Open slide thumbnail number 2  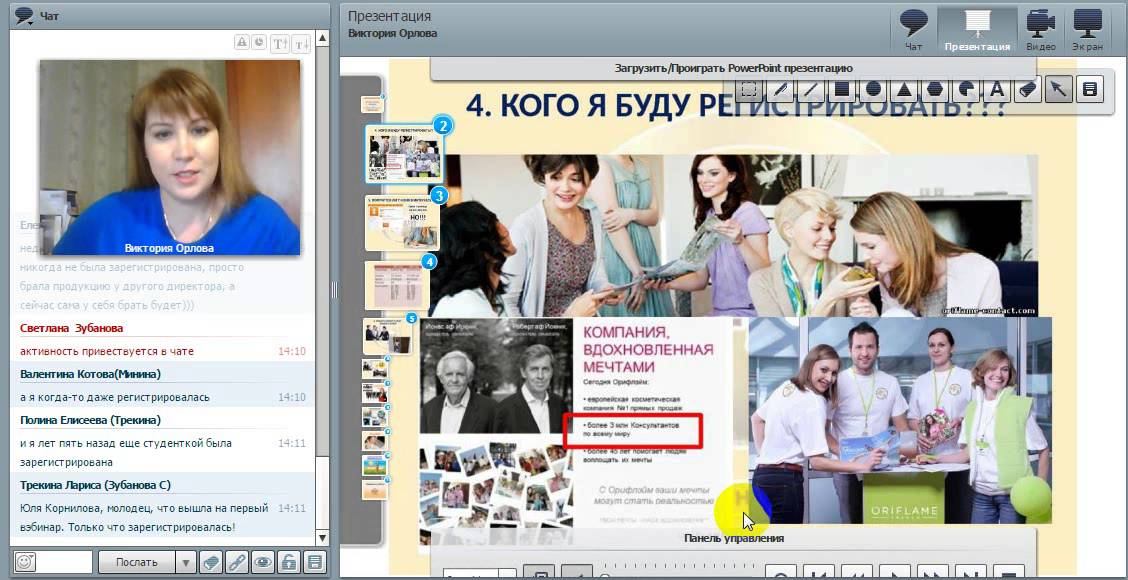(x=404, y=154)
